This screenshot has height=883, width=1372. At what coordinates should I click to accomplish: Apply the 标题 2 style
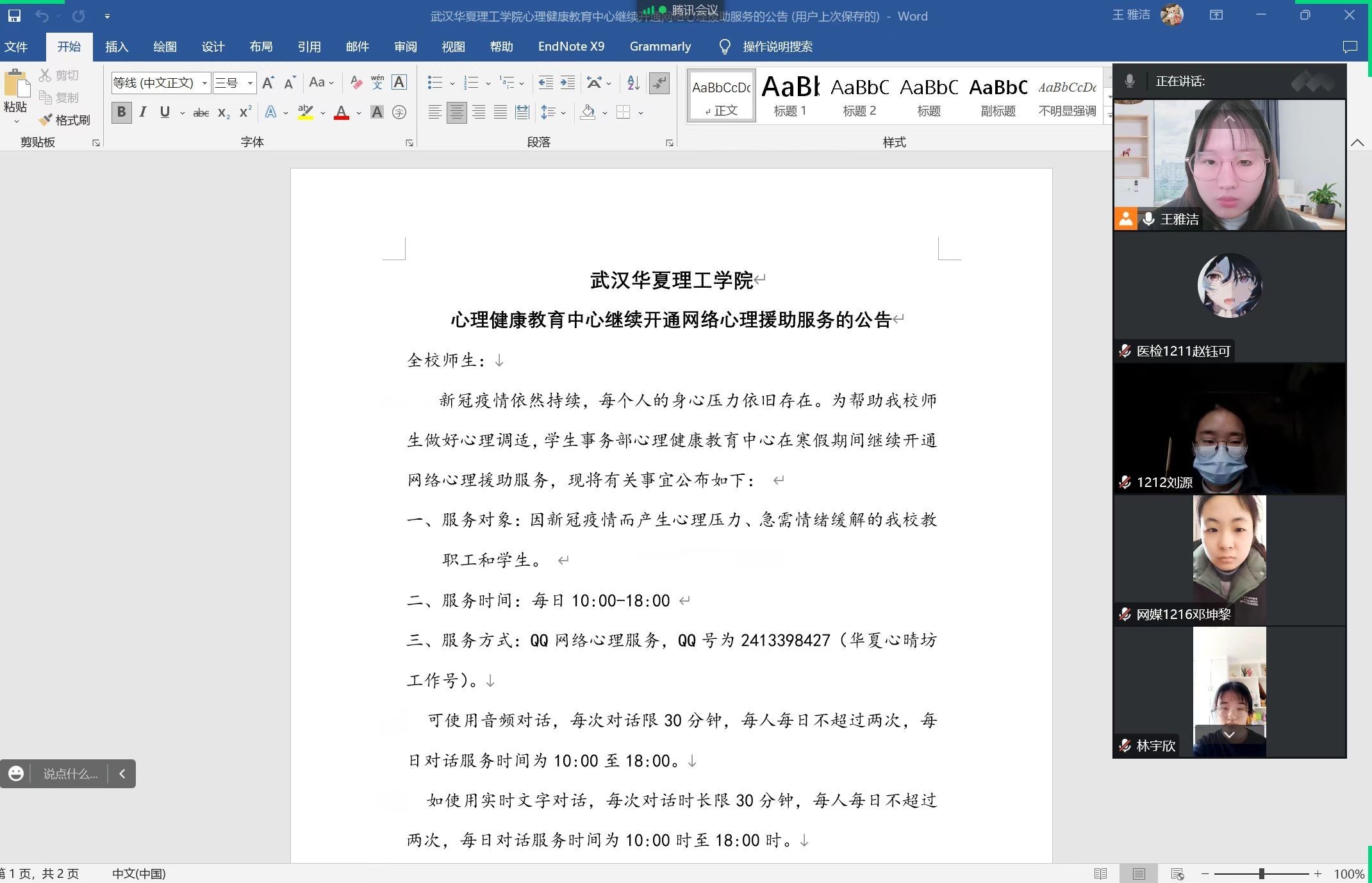[859, 95]
